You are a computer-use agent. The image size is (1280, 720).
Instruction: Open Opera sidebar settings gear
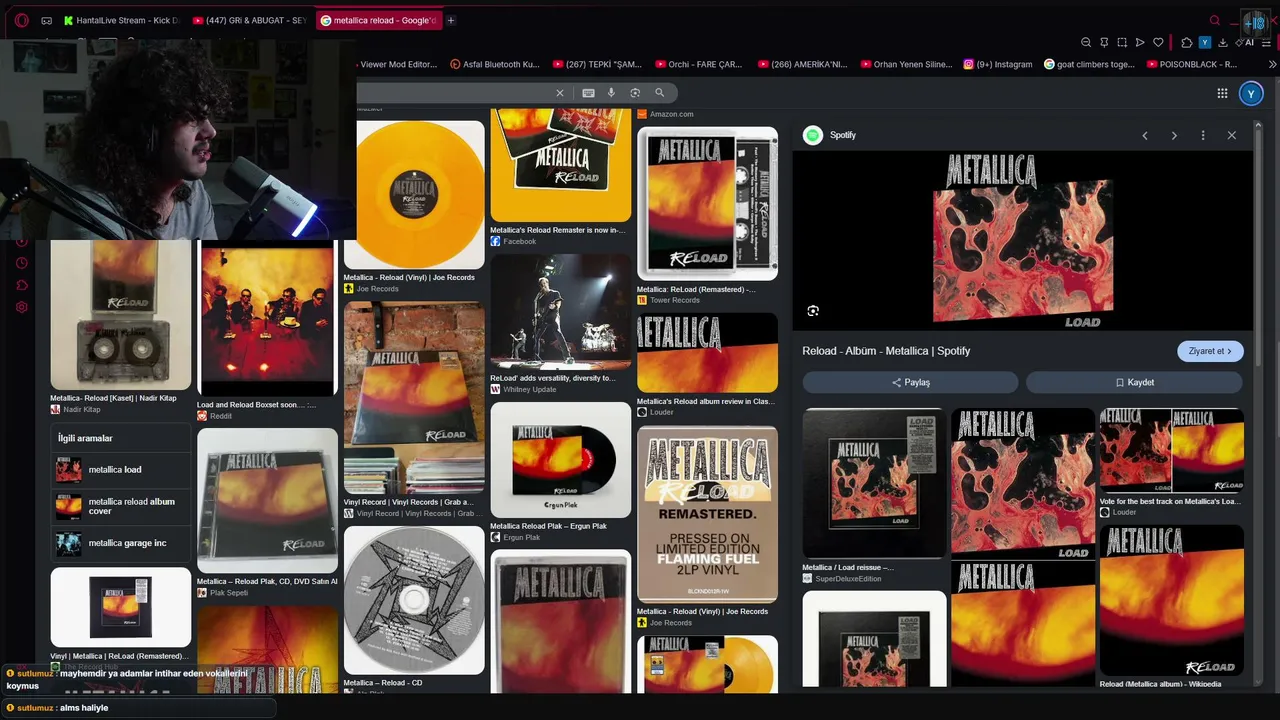(x=21, y=307)
